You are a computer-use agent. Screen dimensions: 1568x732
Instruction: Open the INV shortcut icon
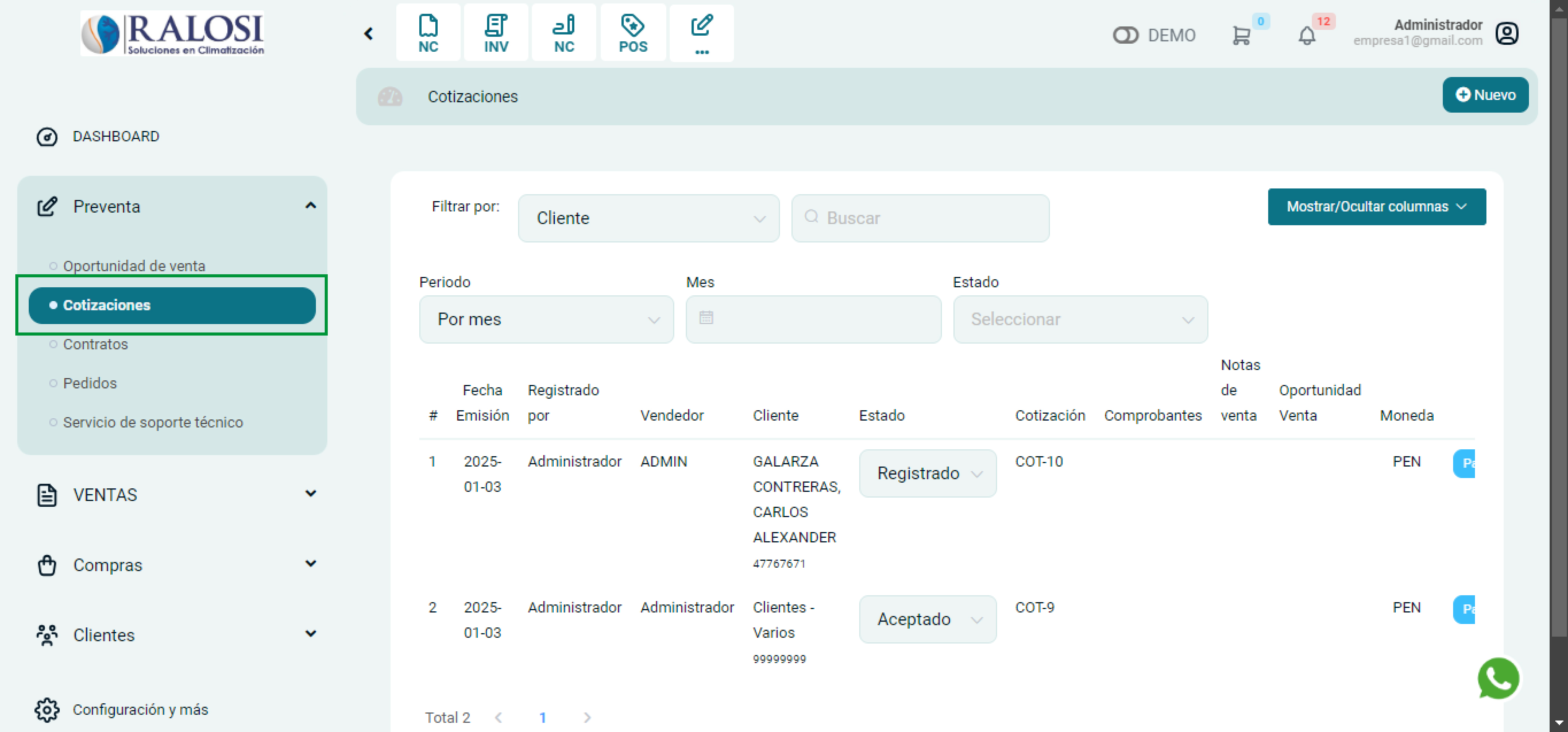click(x=495, y=33)
